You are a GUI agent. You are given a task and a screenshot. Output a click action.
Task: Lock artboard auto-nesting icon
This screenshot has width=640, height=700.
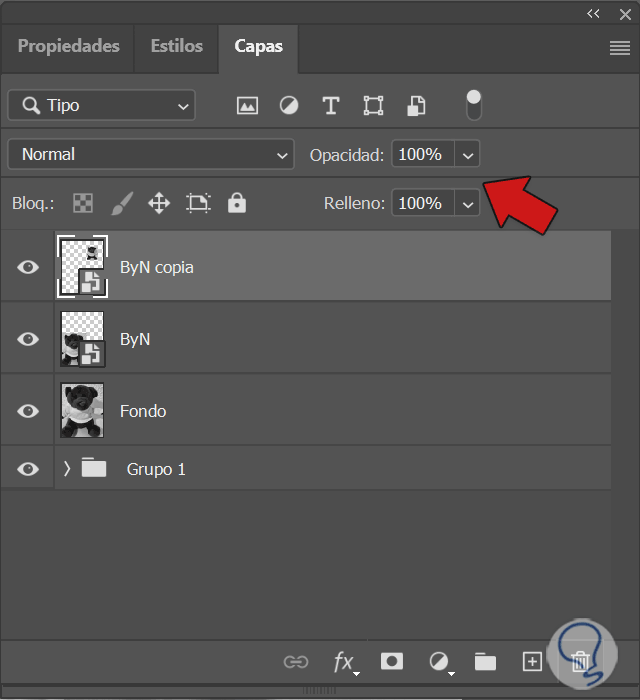coord(198,204)
